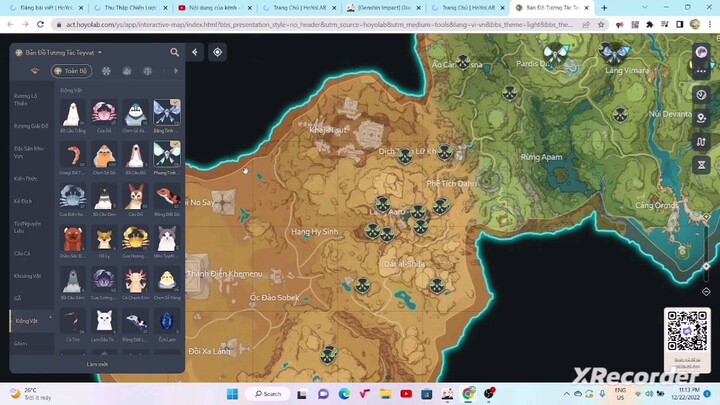Select the blue-white lizard animal
The image size is (720, 405).
tap(135, 322)
